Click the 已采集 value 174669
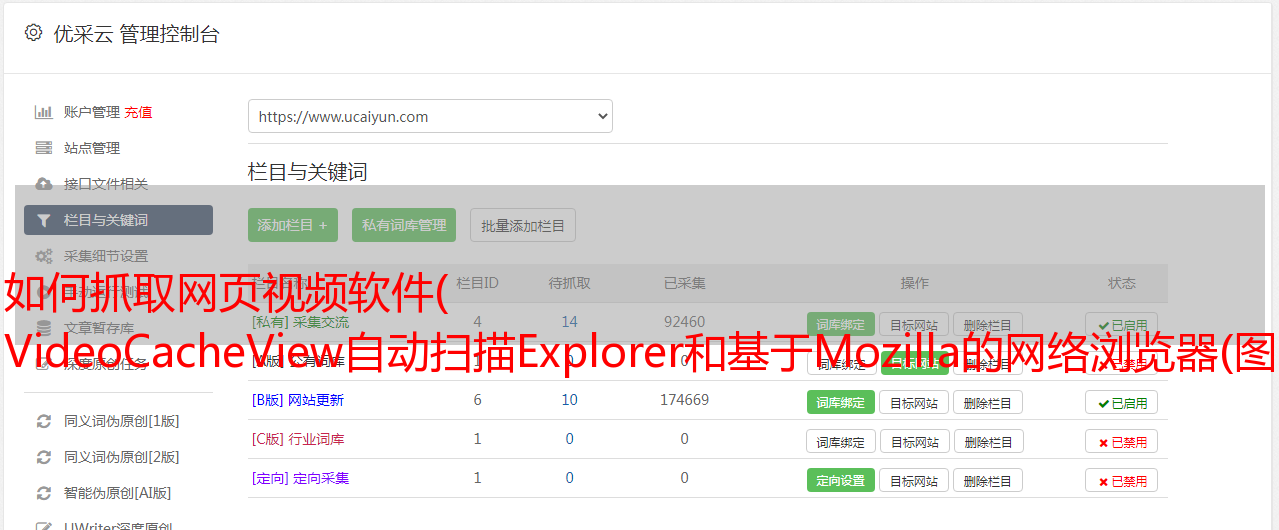 tap(685, 400)
